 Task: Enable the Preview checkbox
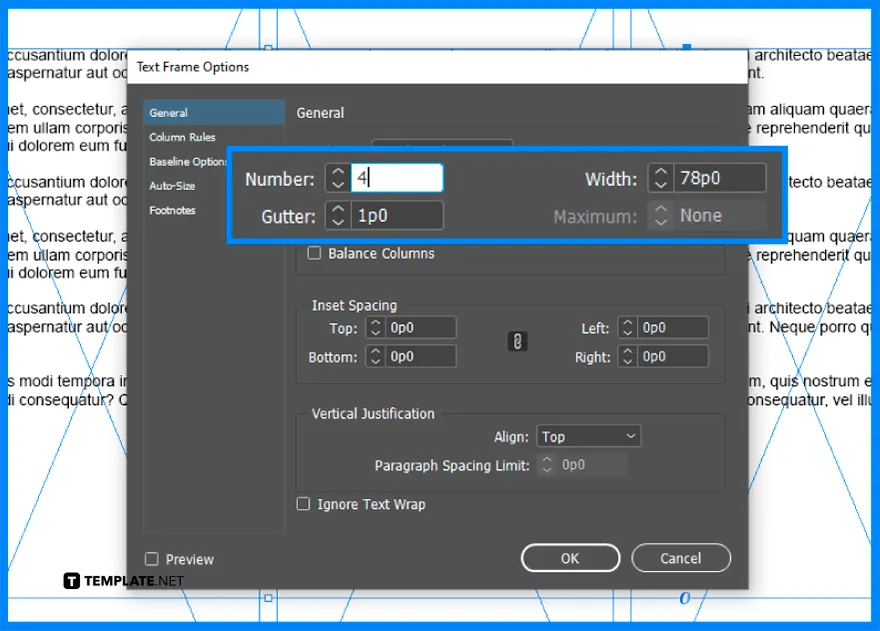tap(151, 559)
